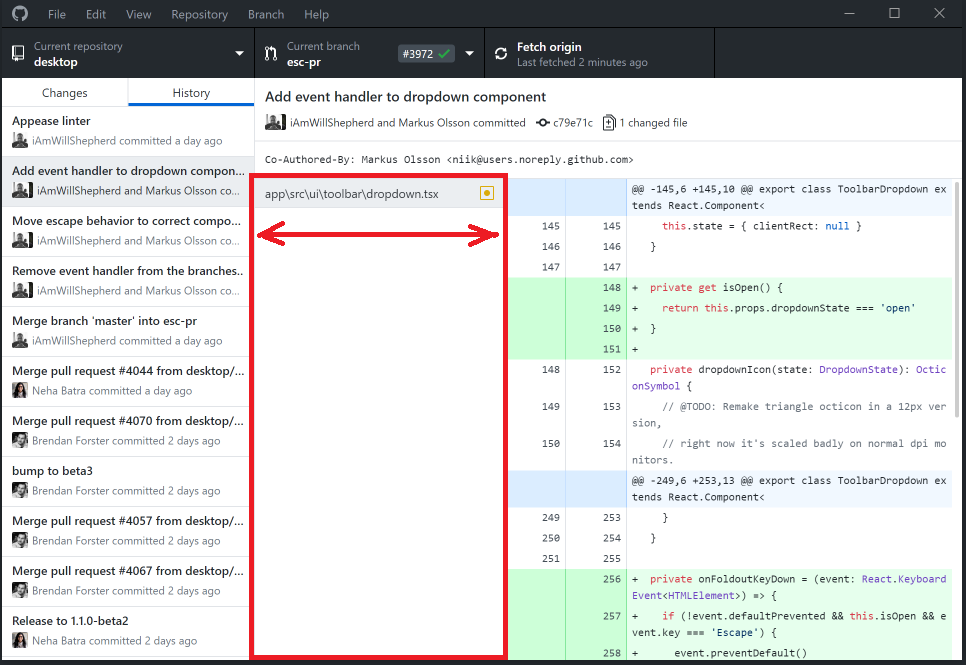
Task: Click avatar on Merge branch 'master' commit
Action: 20,340
